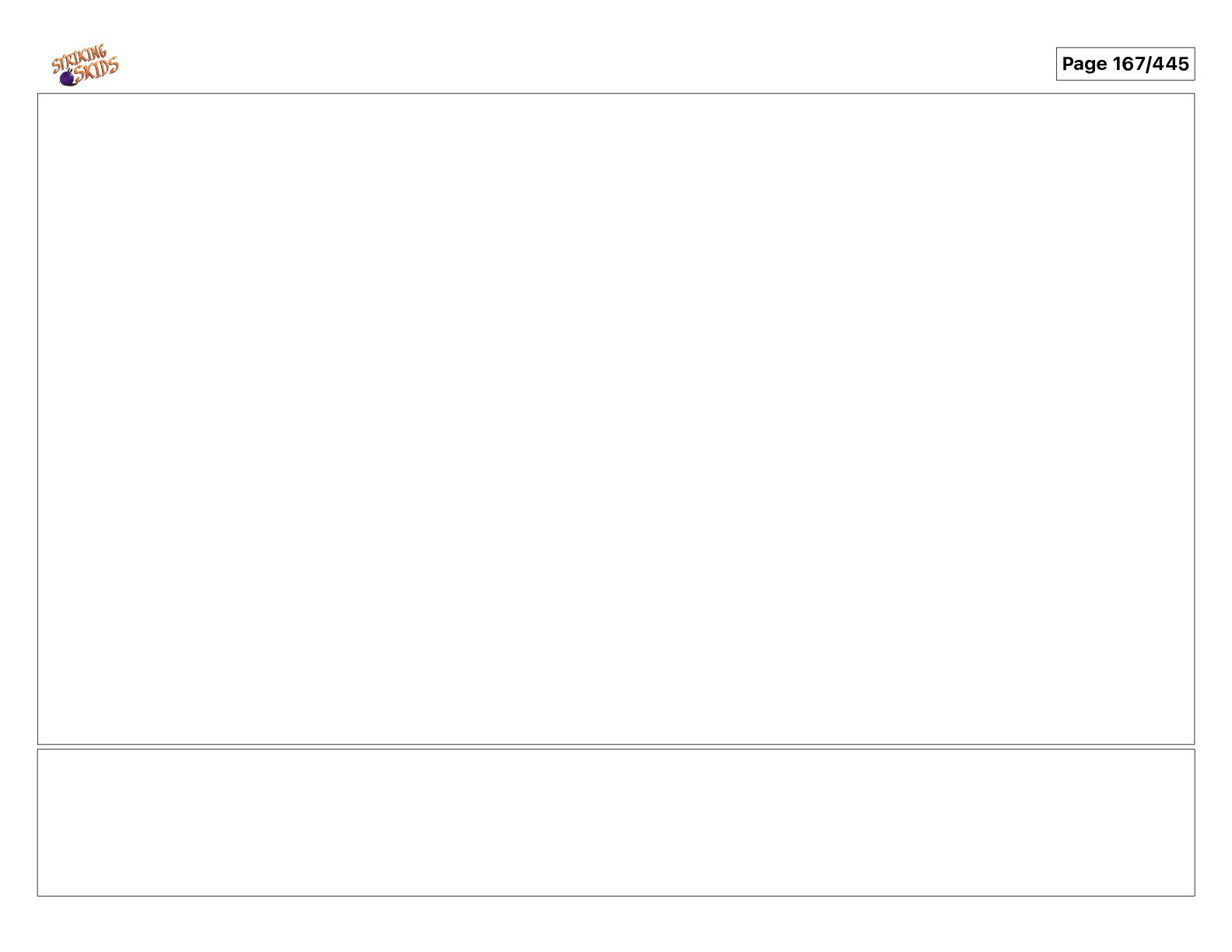The height and width of the screenshot is (952, 1232).
Task: Click inside the large empty storyboard panel
Action: (616, 418)
